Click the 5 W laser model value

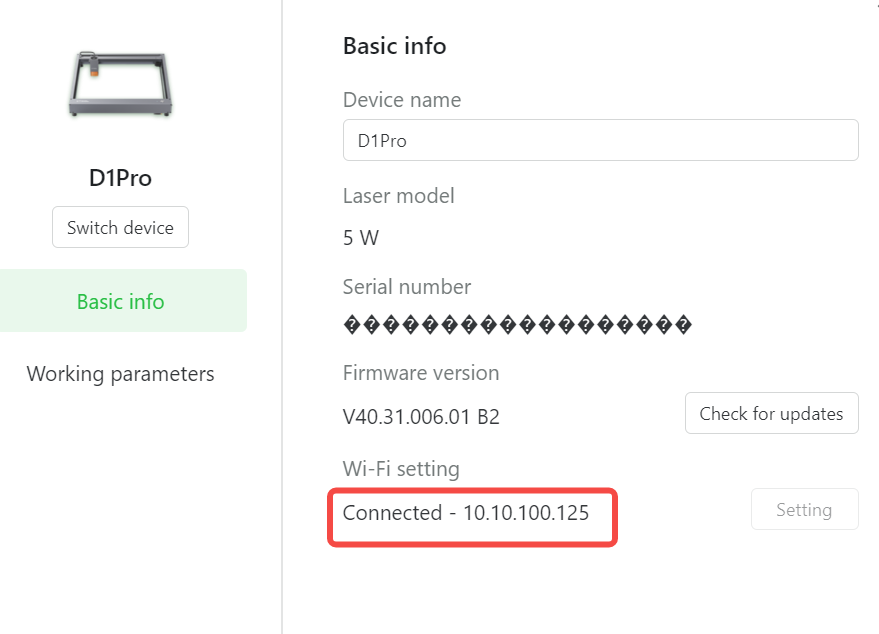tap(361, 238)
